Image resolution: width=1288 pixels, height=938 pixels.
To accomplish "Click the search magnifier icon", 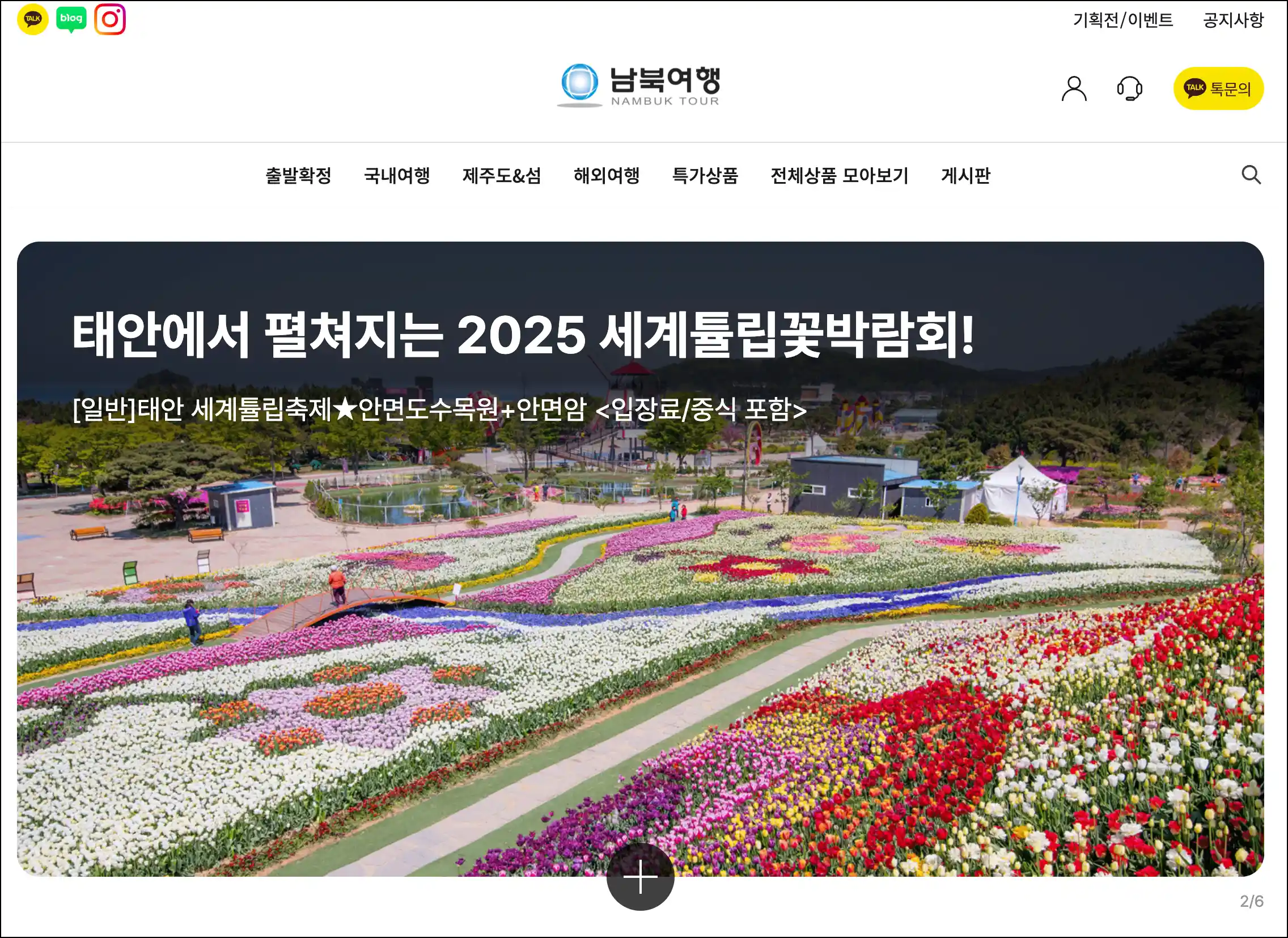I will [1251, 175].
